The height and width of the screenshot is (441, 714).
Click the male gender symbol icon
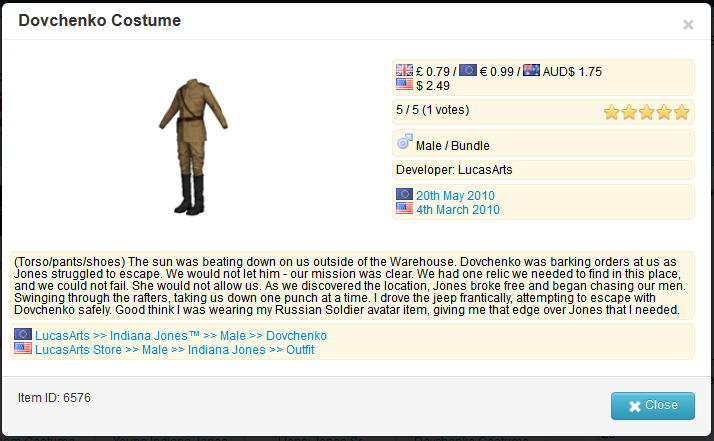point(405,143)
